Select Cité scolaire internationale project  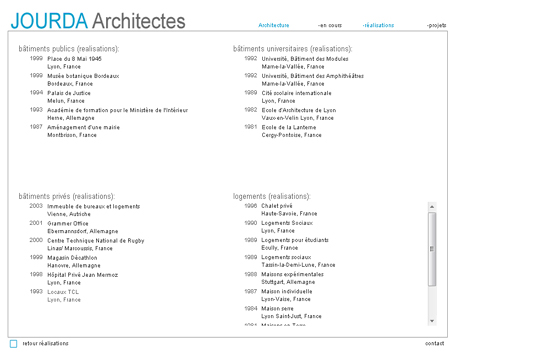[x=296, y=93]
